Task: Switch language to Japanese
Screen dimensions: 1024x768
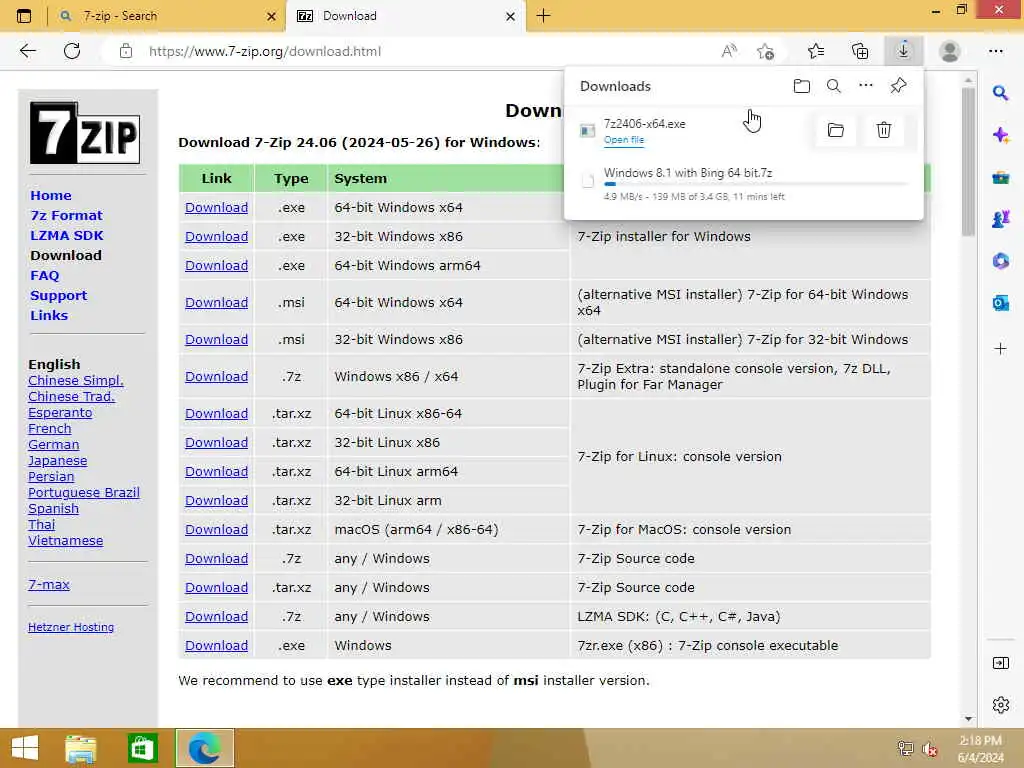Action: 57,460
